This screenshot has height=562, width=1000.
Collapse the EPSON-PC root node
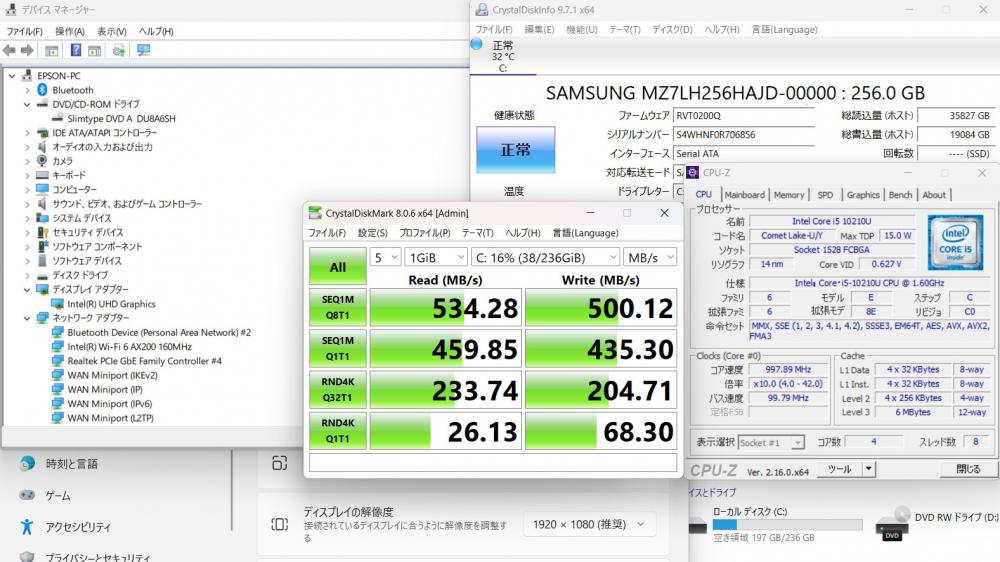(12, 75)
